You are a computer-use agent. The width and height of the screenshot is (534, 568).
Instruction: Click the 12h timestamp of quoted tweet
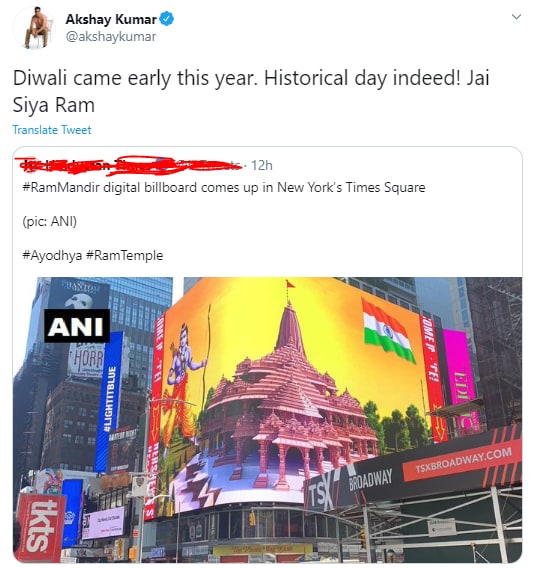click(262, 165)
